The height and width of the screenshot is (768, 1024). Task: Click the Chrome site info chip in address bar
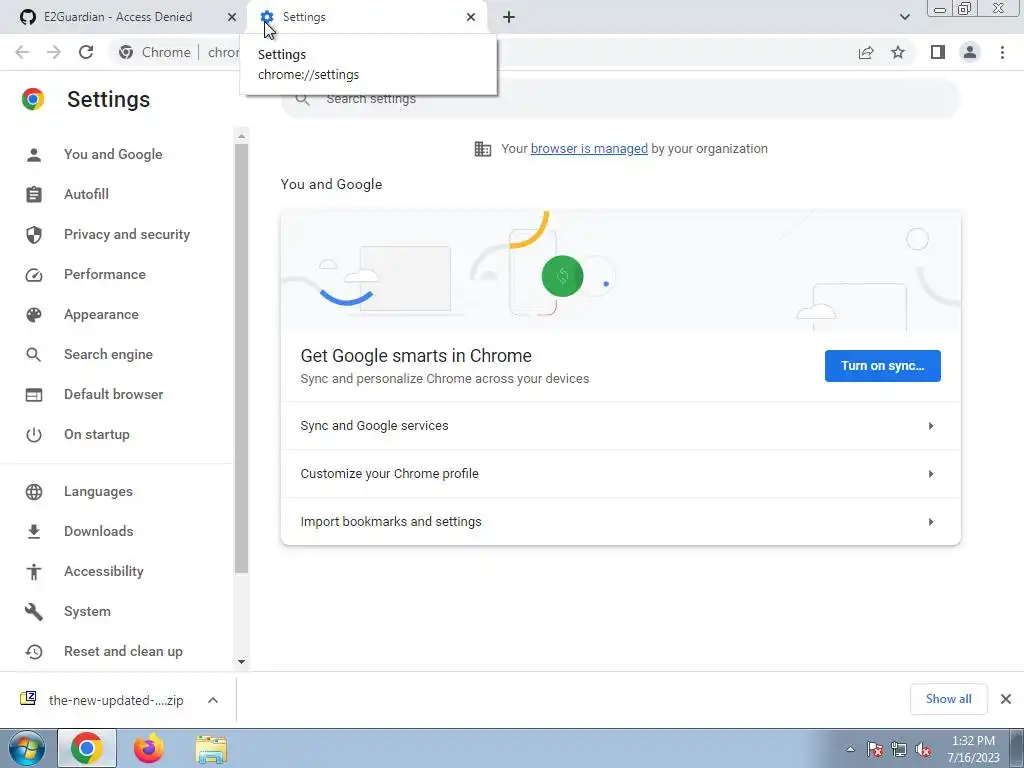(x=155, y=52)
